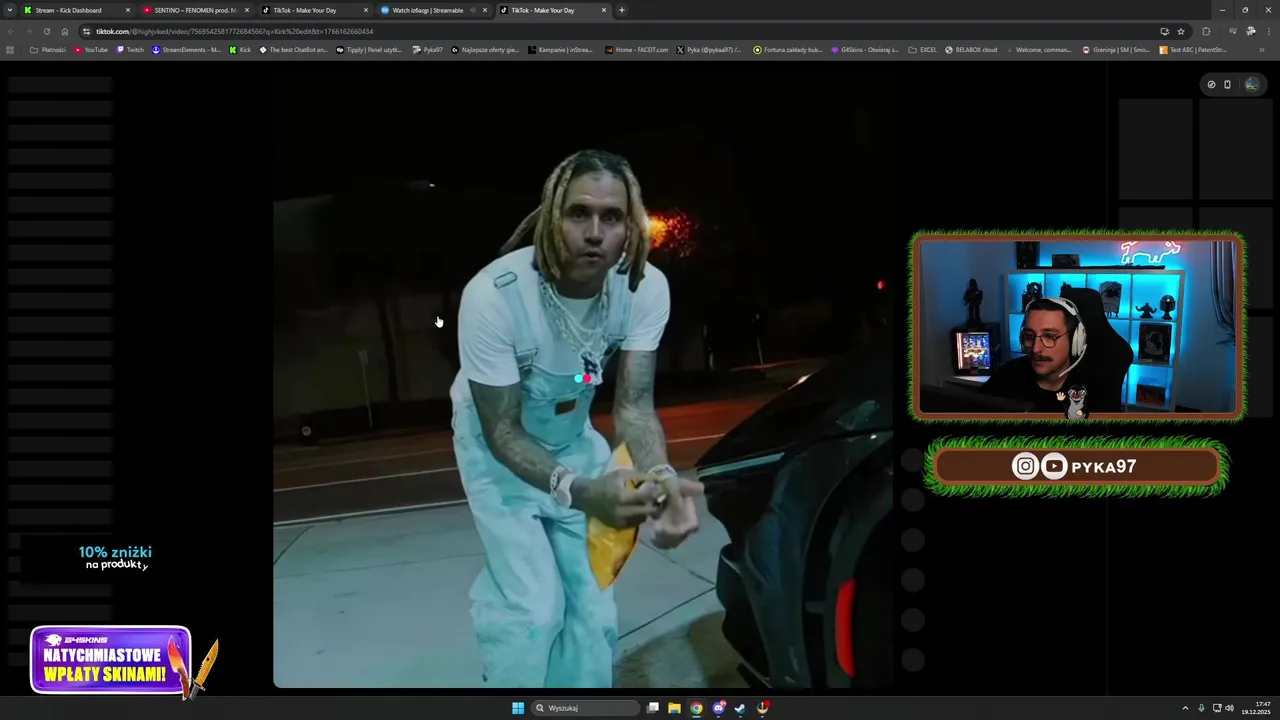Image resolution: width=1280 pixels, height=720 pixels.
Task: Open the EXCEL bookmarks folder
Action: tap(922, 49)
